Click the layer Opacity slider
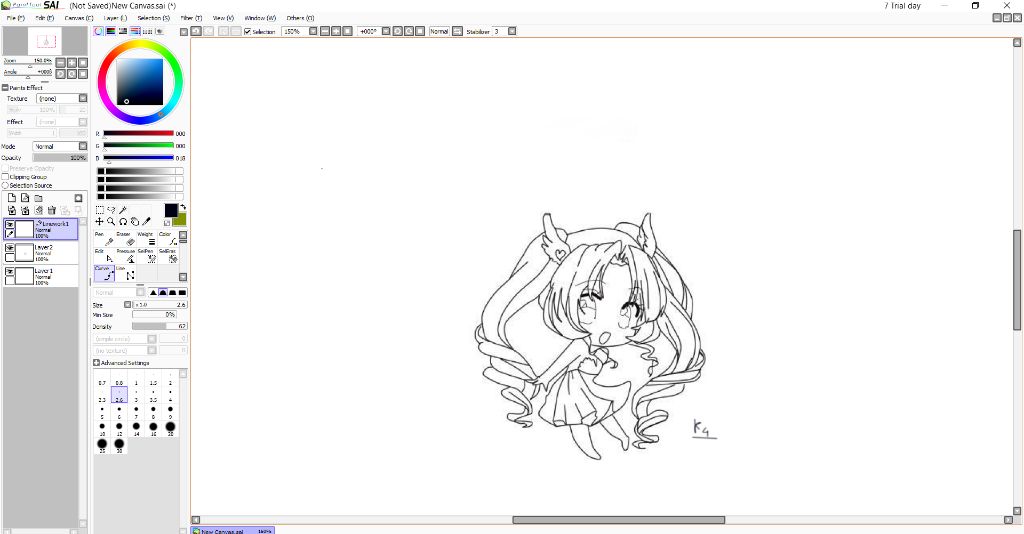The image size is (1024, 534). [59, 158]
